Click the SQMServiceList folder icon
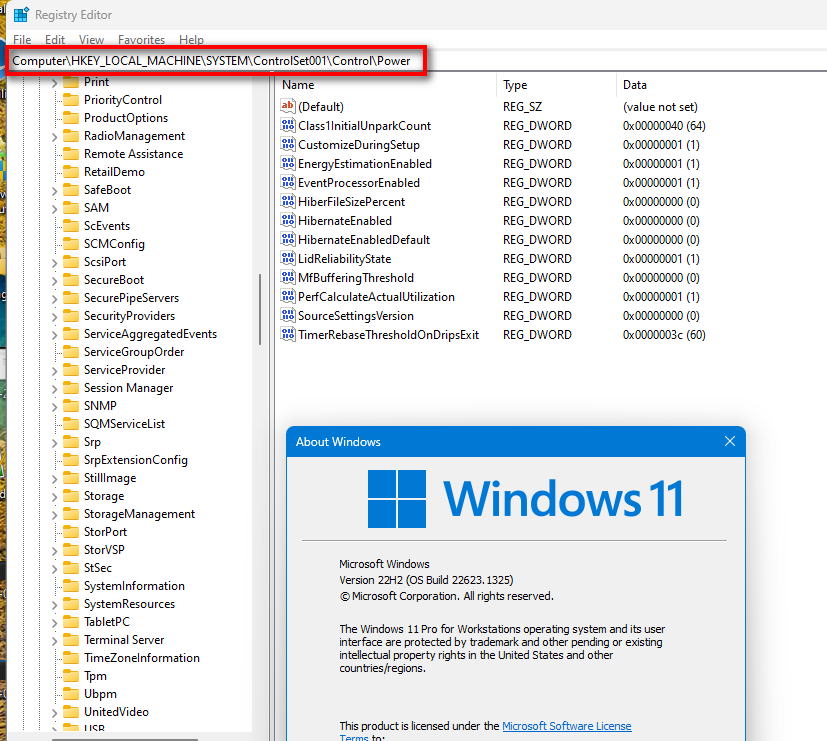 [x=71, y=424]
